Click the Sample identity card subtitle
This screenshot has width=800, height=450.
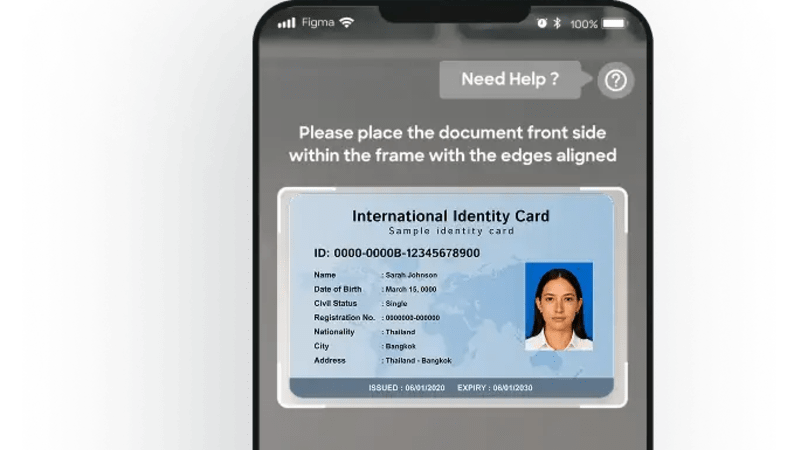pos(452,231)
